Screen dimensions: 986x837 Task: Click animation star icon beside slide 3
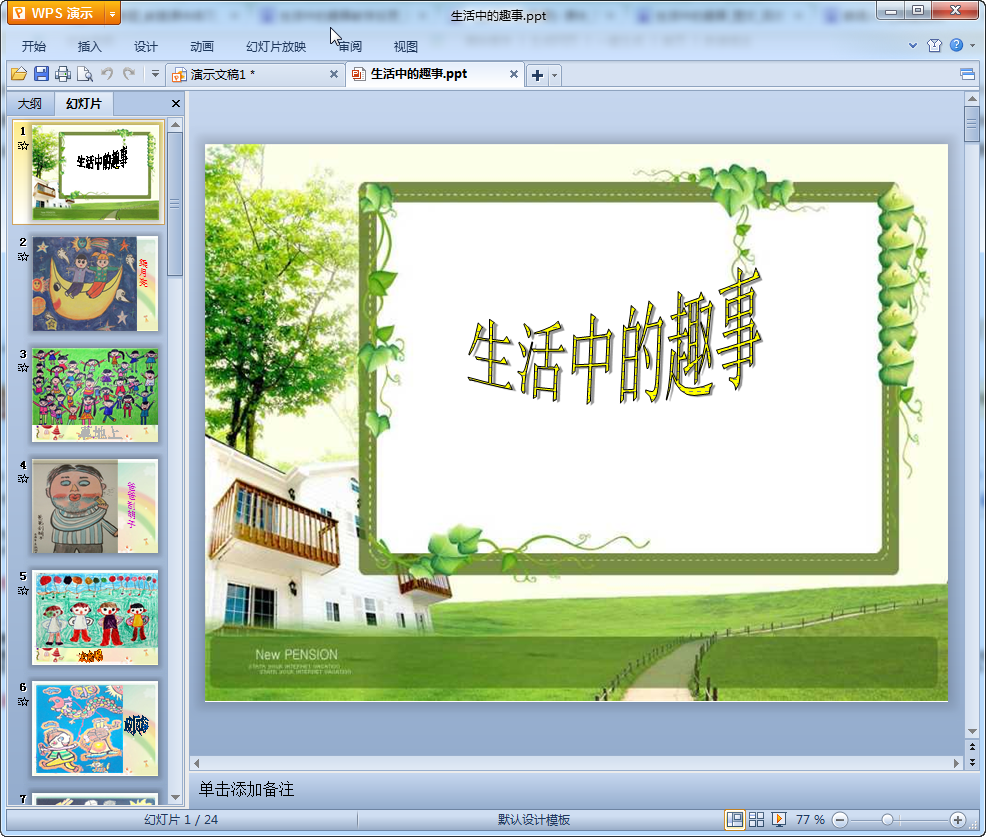click(x=23, y=368)
